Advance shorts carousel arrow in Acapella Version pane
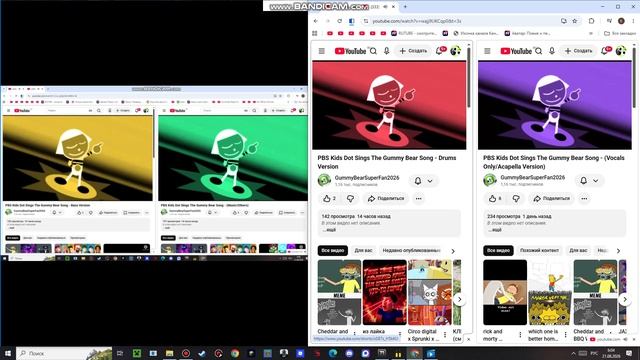This screenshot has width=640, height=360. 625,299
